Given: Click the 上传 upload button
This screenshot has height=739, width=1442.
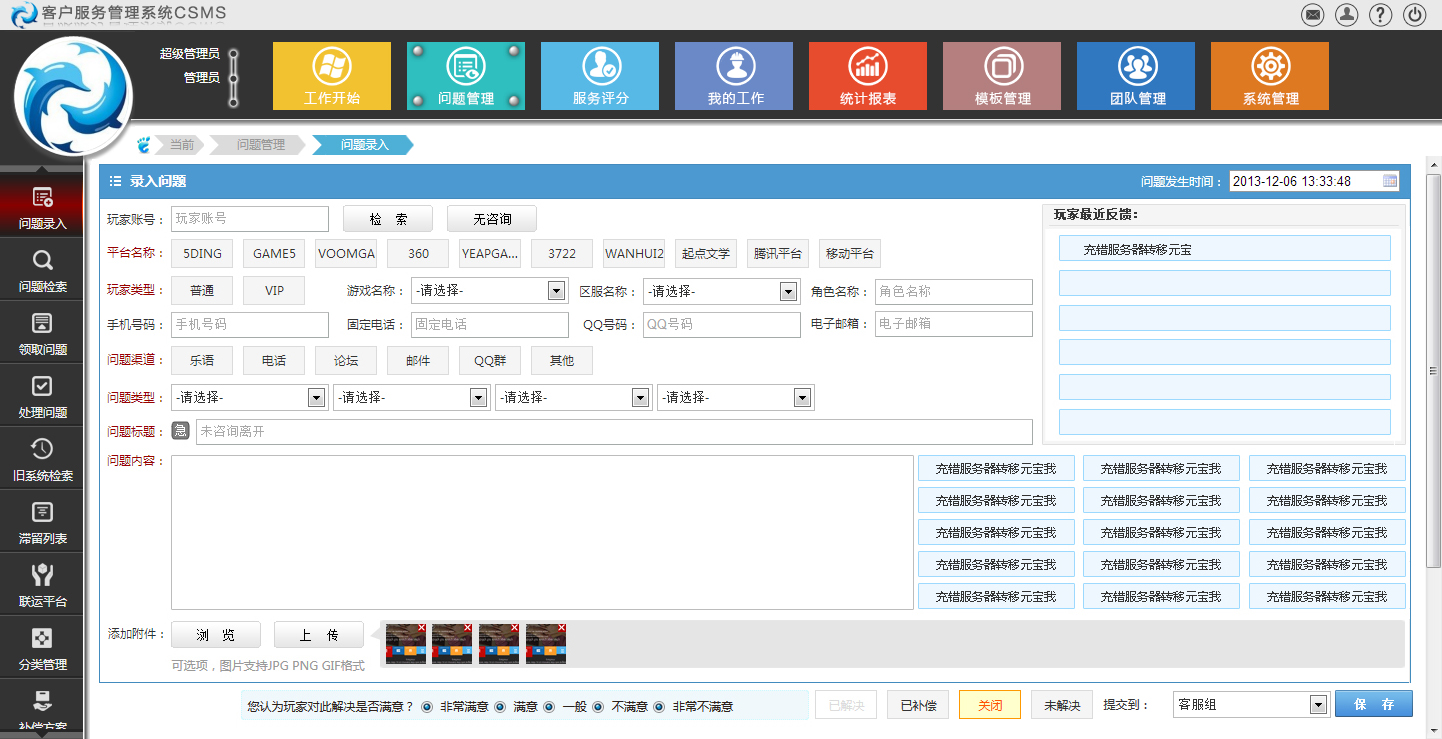Looking at the screenshot, I should click(319, 635).
